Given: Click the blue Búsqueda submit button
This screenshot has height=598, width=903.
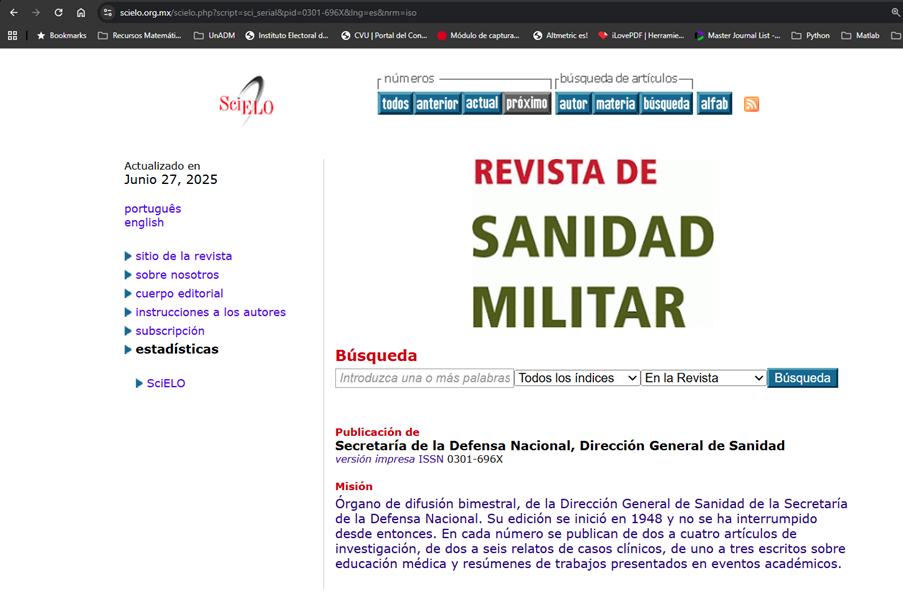Looking at the screenshot, I should click(802, 378).
